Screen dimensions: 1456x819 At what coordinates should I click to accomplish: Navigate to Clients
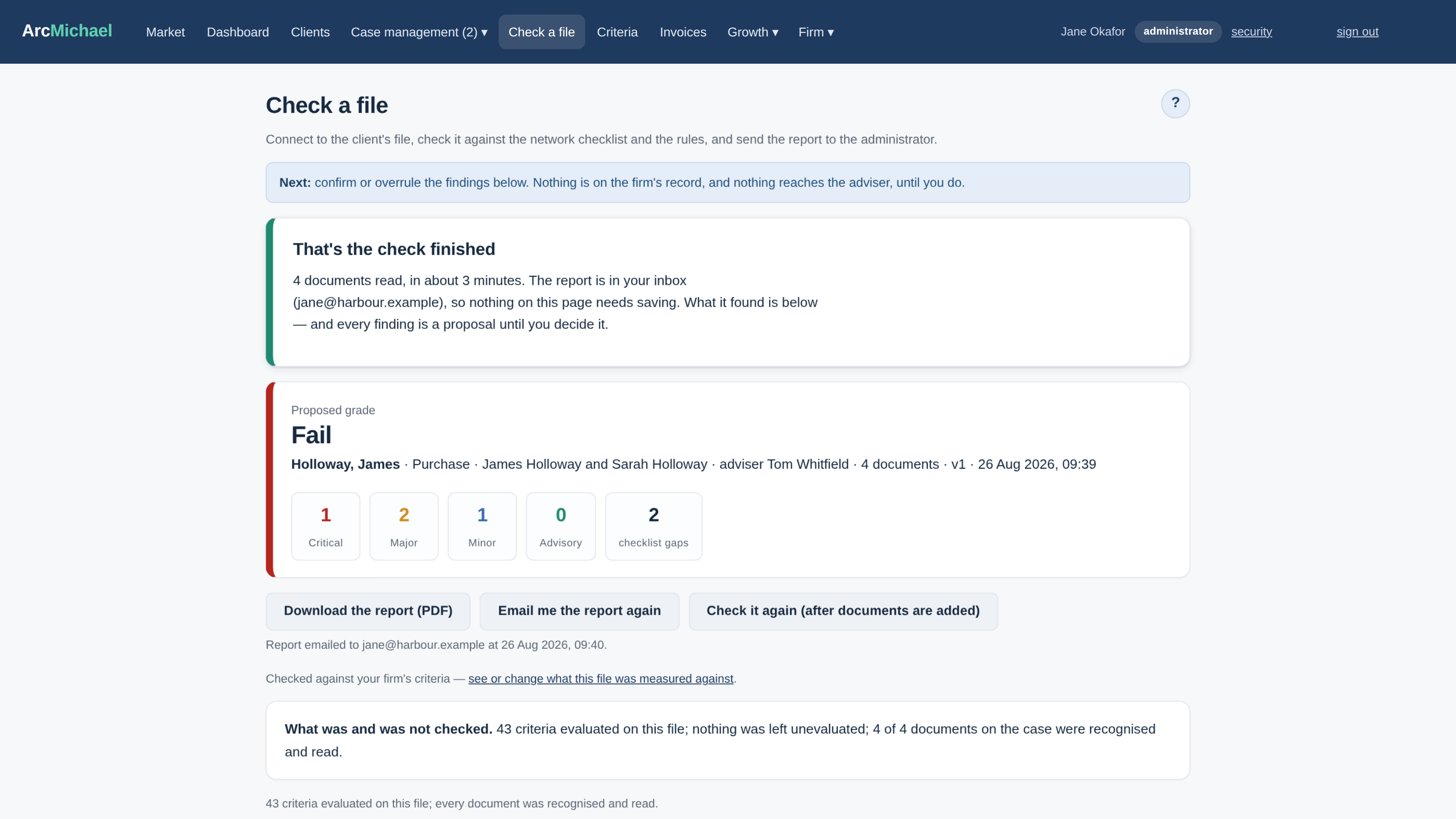point(310,32)
